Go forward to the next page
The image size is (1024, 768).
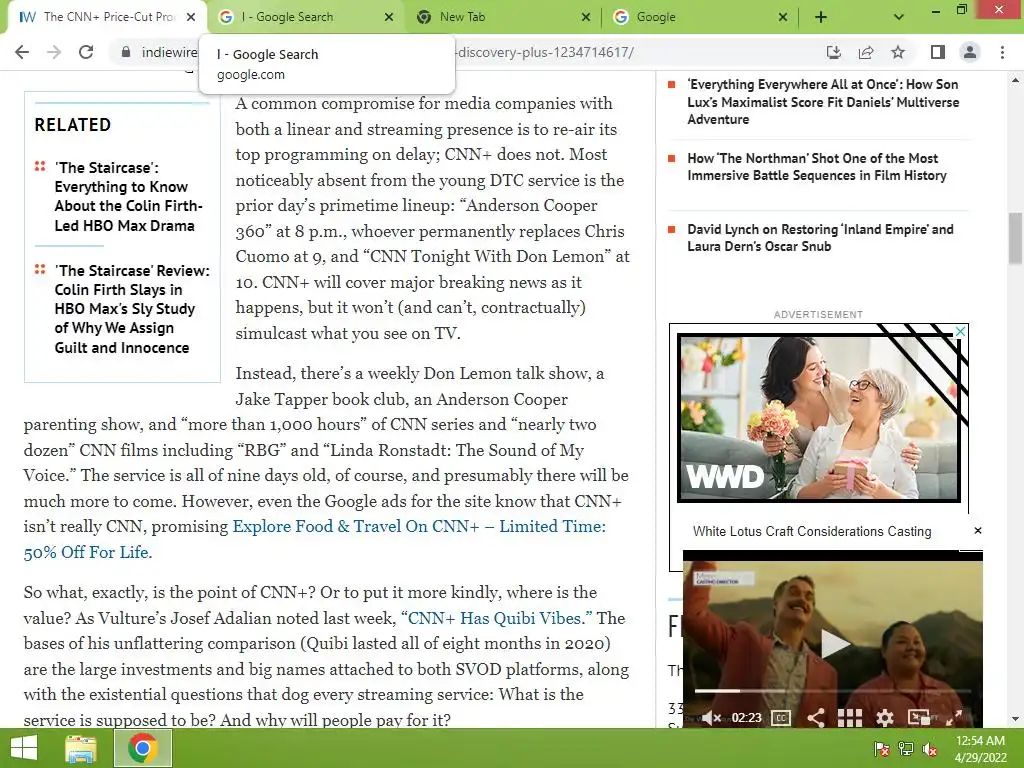54,52
